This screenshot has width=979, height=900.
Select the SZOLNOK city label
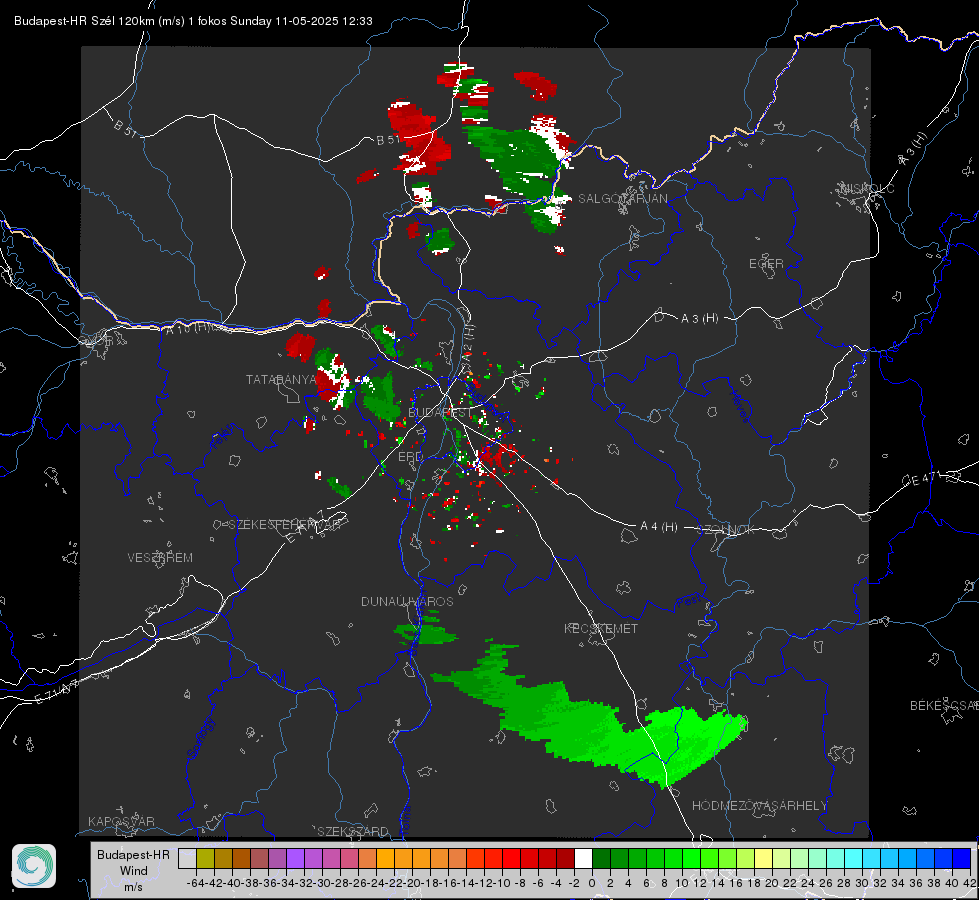(x=726, y=530)
